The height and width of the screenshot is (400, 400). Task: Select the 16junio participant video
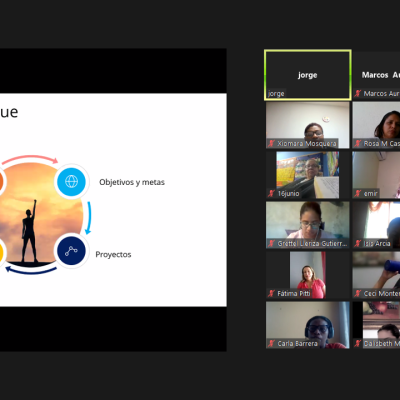pos(308,175)
